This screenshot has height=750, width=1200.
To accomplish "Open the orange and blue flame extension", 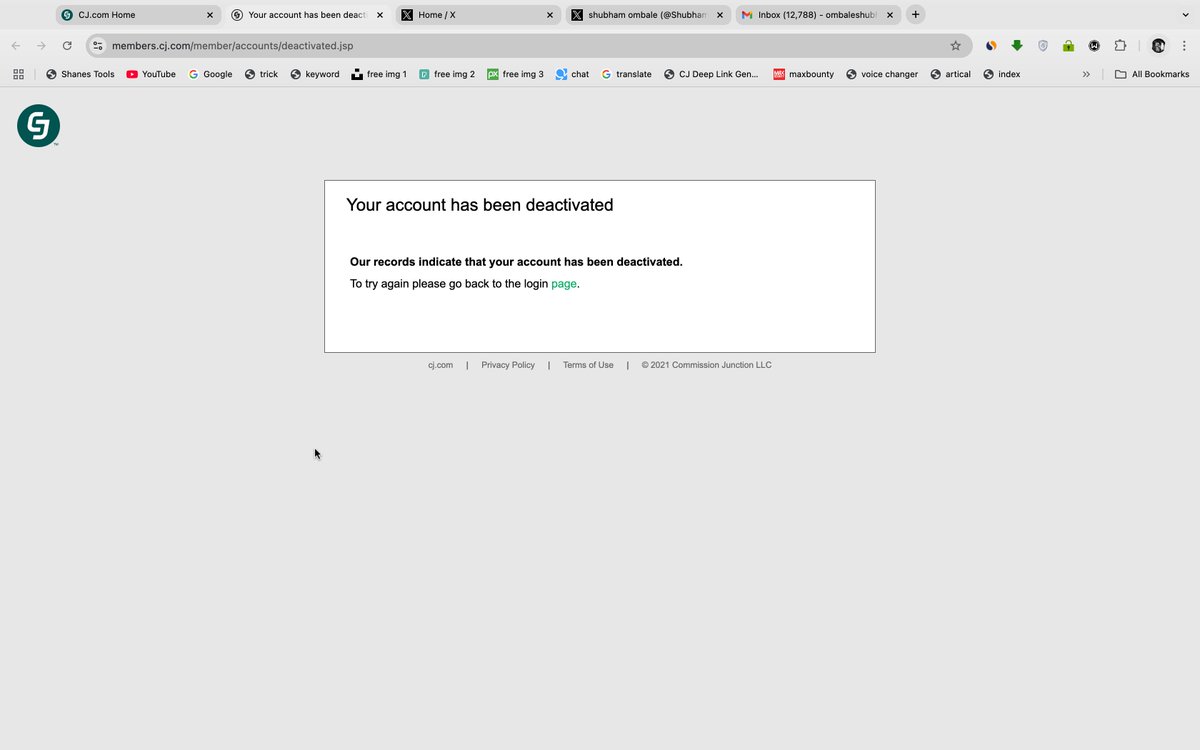I will 991,46.
